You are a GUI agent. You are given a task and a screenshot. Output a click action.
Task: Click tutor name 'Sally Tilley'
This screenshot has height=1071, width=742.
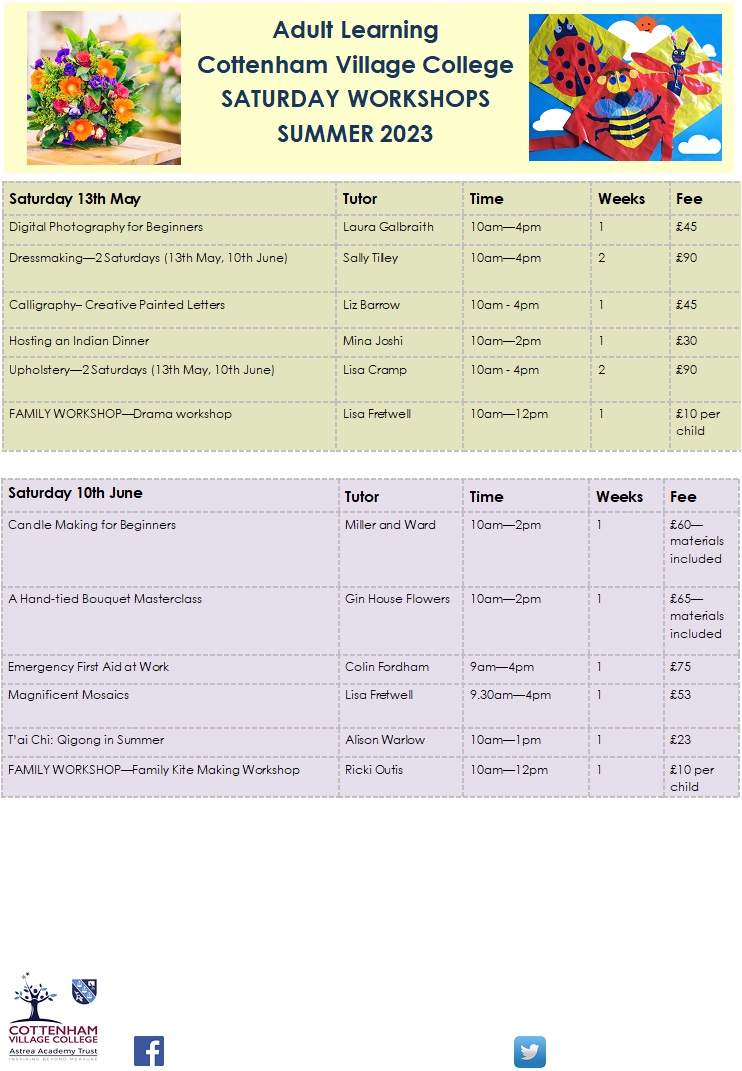point(370,258)
